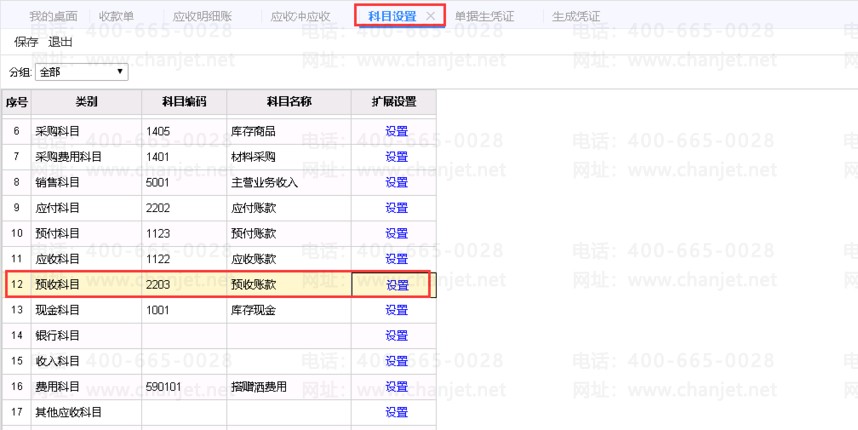
Task: Select the 收入科目 category cell
Action: click(x=86, y=361)
